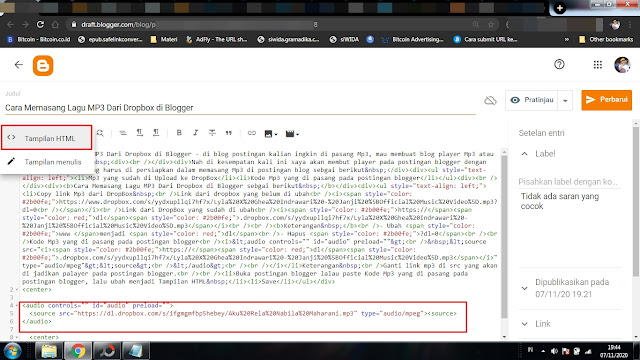
Task: Select Tampilan menulis view
Action: (x=46, y=162)
